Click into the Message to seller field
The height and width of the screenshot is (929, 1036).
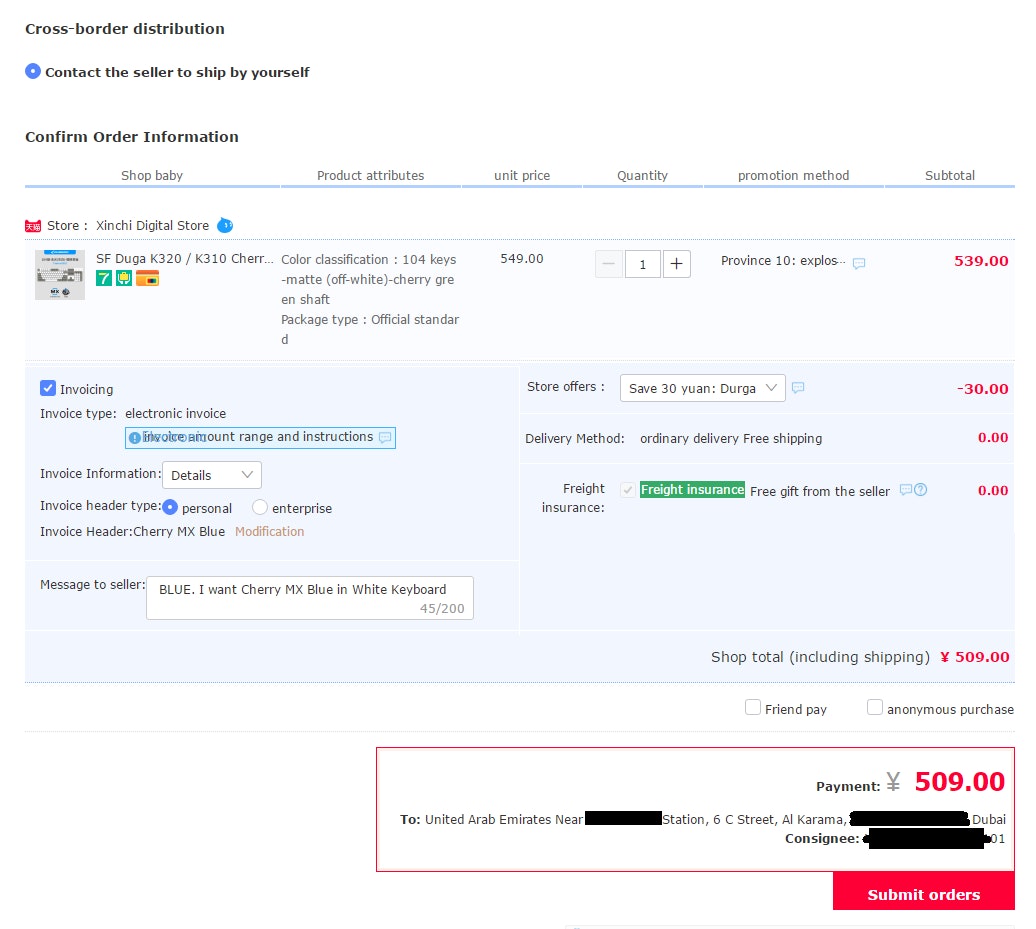pos(309,597)
